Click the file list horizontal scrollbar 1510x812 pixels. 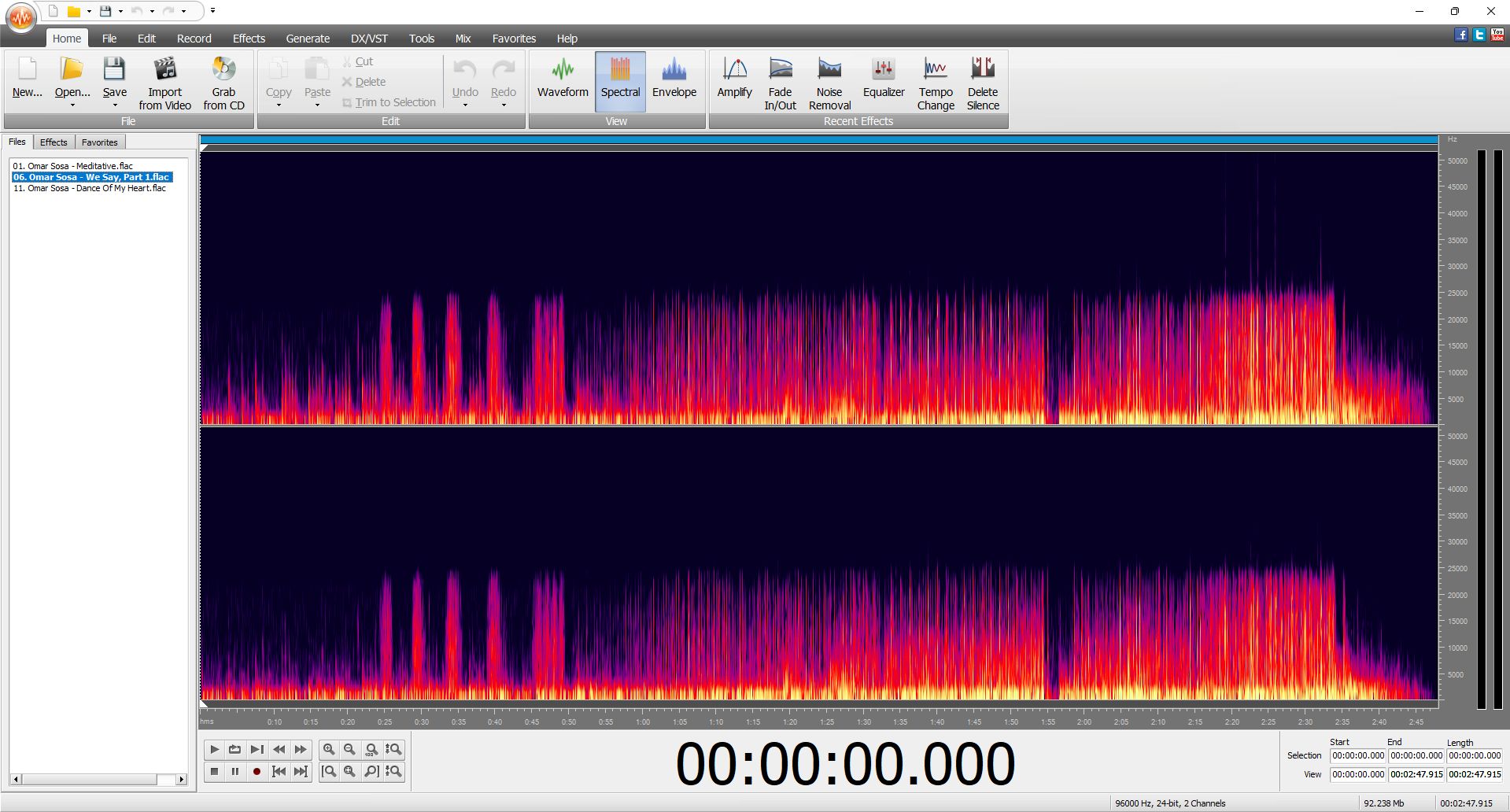coord(98,780)
